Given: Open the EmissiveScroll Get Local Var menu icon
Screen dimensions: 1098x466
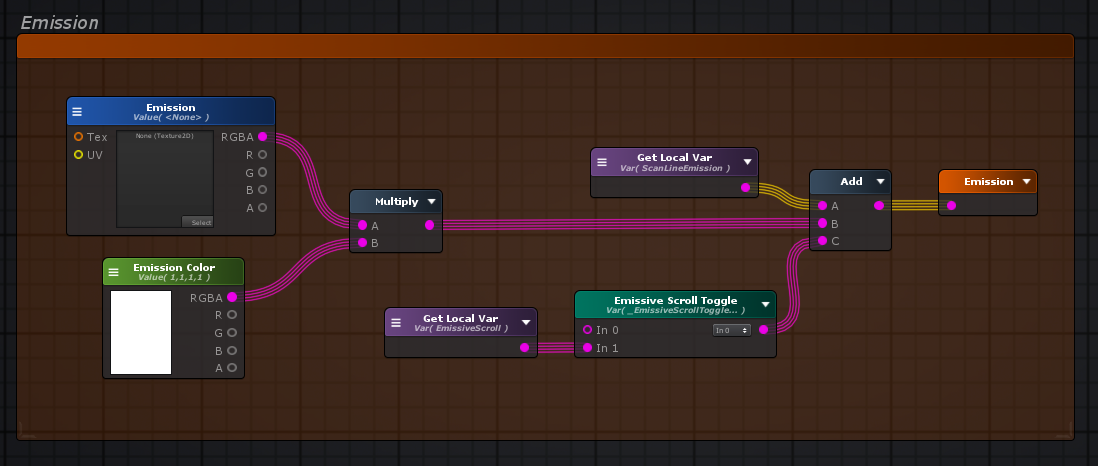Looking at the screenshot, I should pos(396,323).
